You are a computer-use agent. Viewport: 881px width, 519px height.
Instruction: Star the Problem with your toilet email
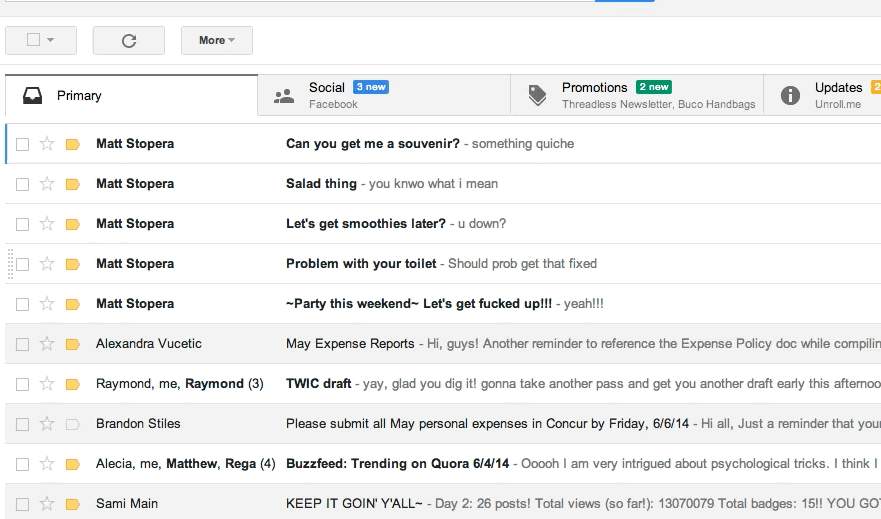coord(47,263)
